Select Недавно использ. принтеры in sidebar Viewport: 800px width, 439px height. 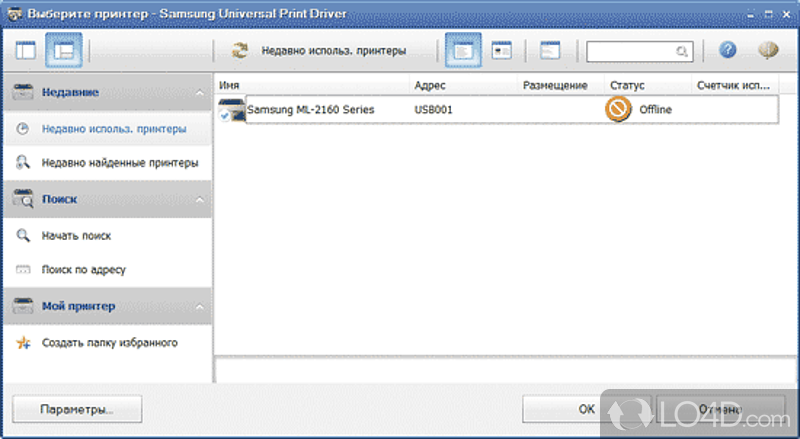(113, 128)
